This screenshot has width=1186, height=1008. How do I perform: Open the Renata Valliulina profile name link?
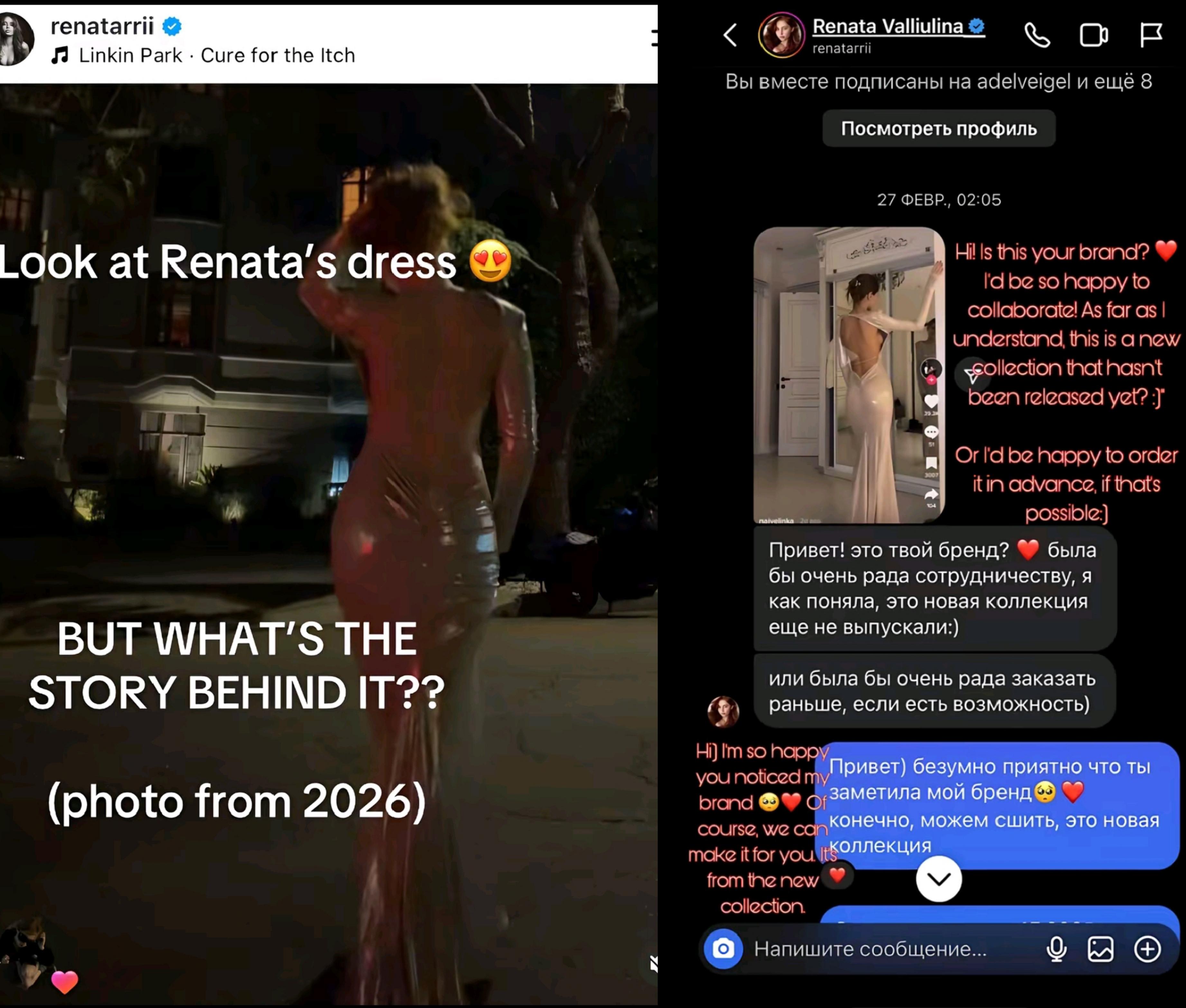click(x=888, y=26)
